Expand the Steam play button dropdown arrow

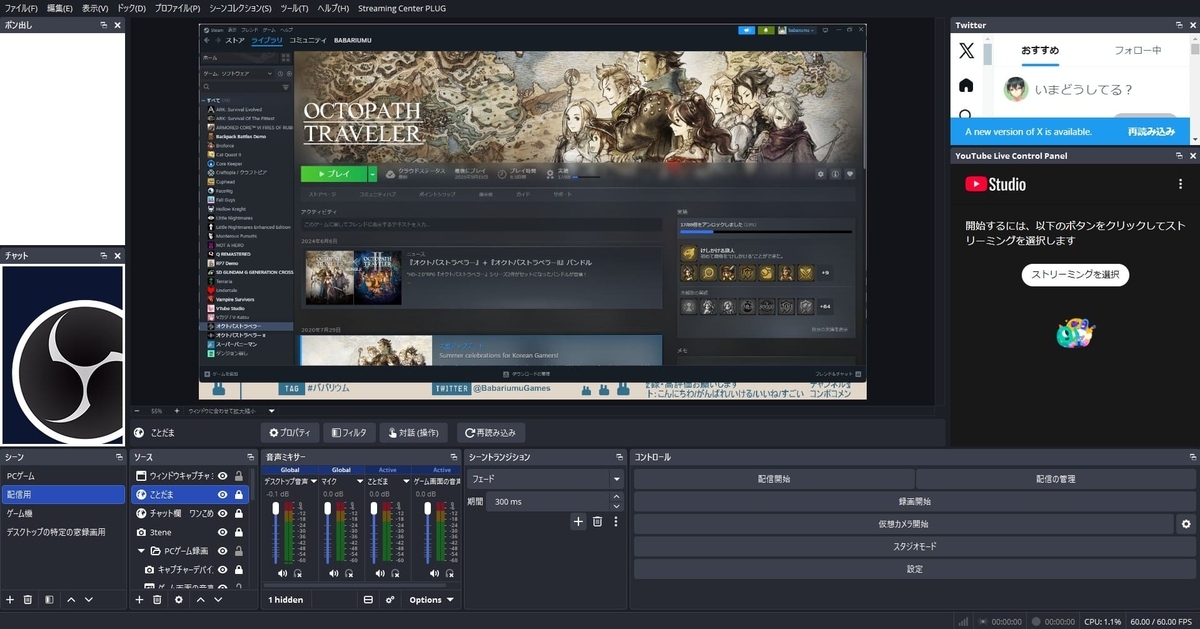tap(372, 173)
